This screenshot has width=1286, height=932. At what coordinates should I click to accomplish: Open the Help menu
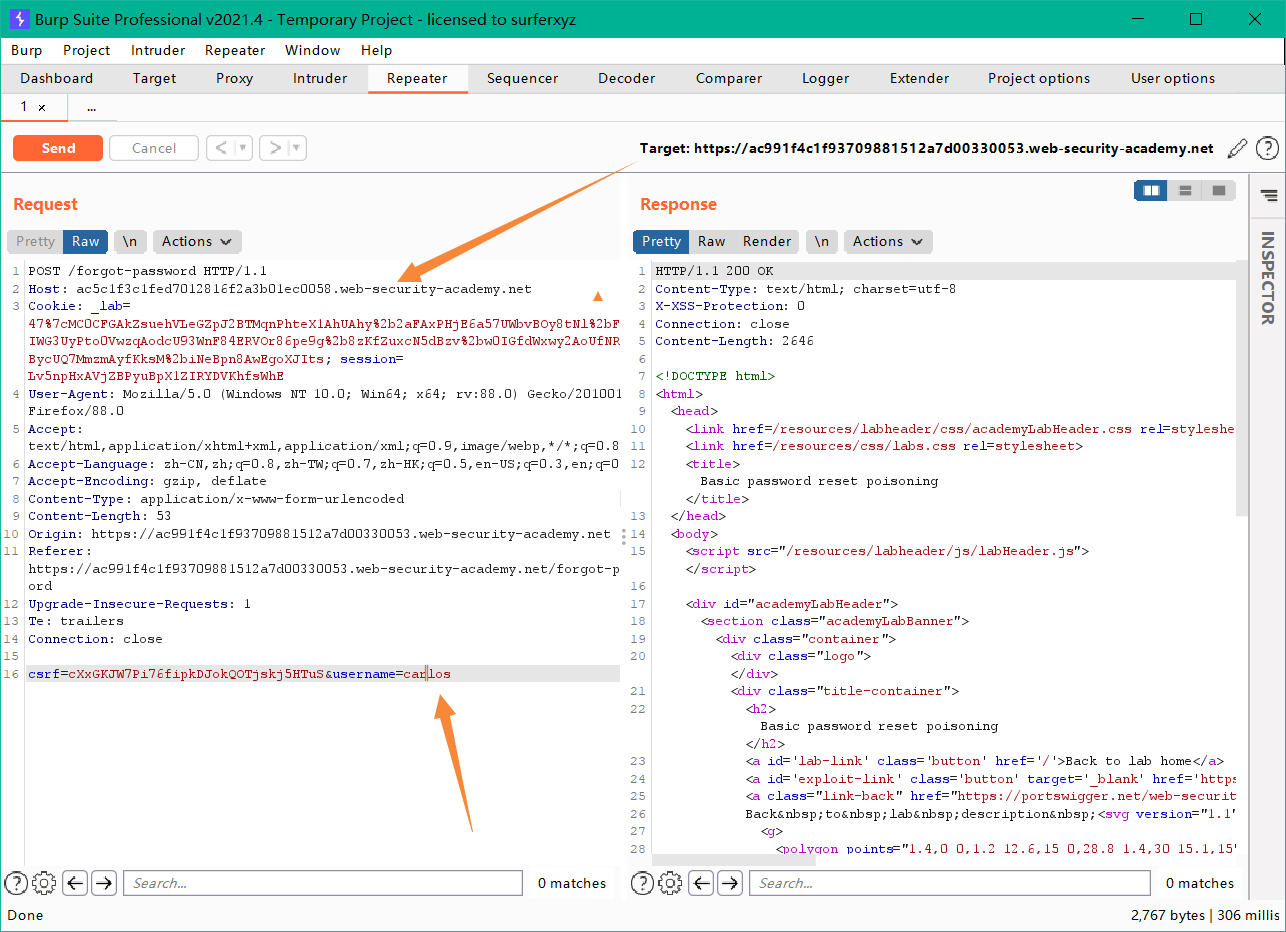point(376,50)
